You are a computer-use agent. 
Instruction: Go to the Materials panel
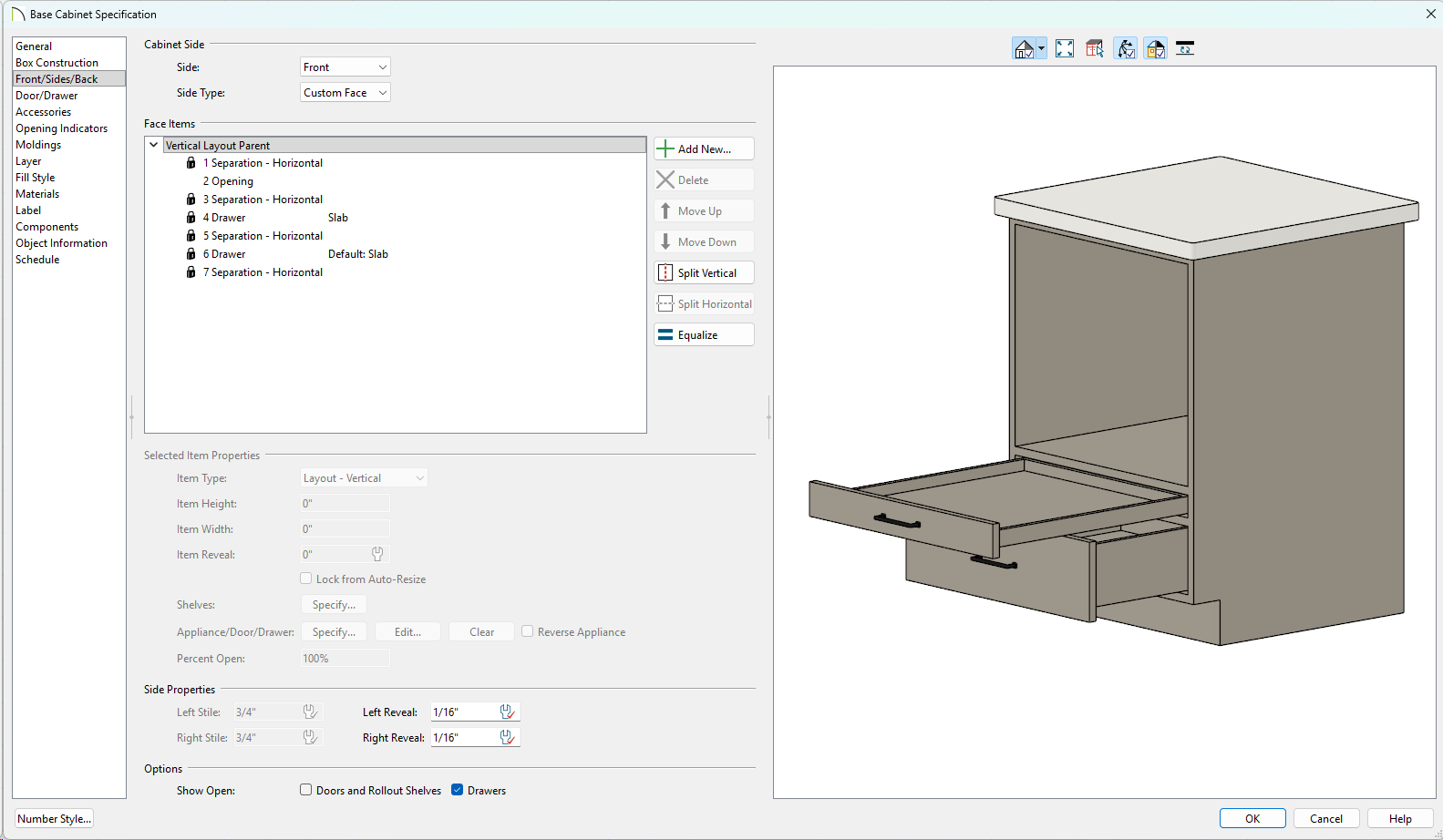coord(37,194)
